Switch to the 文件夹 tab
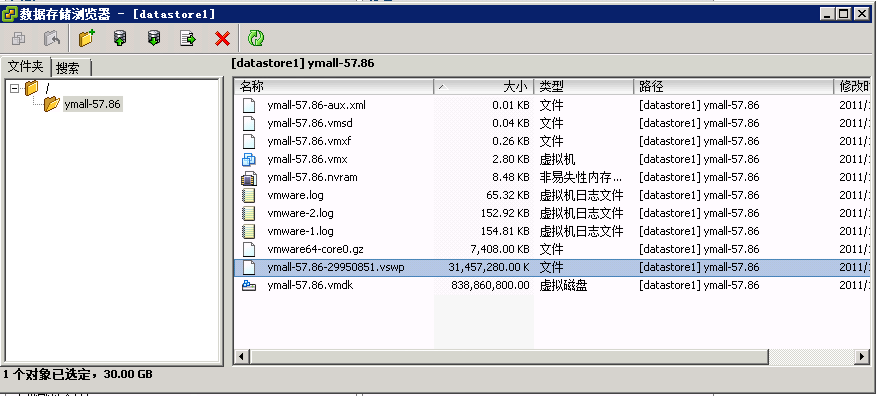 point(25,67)
